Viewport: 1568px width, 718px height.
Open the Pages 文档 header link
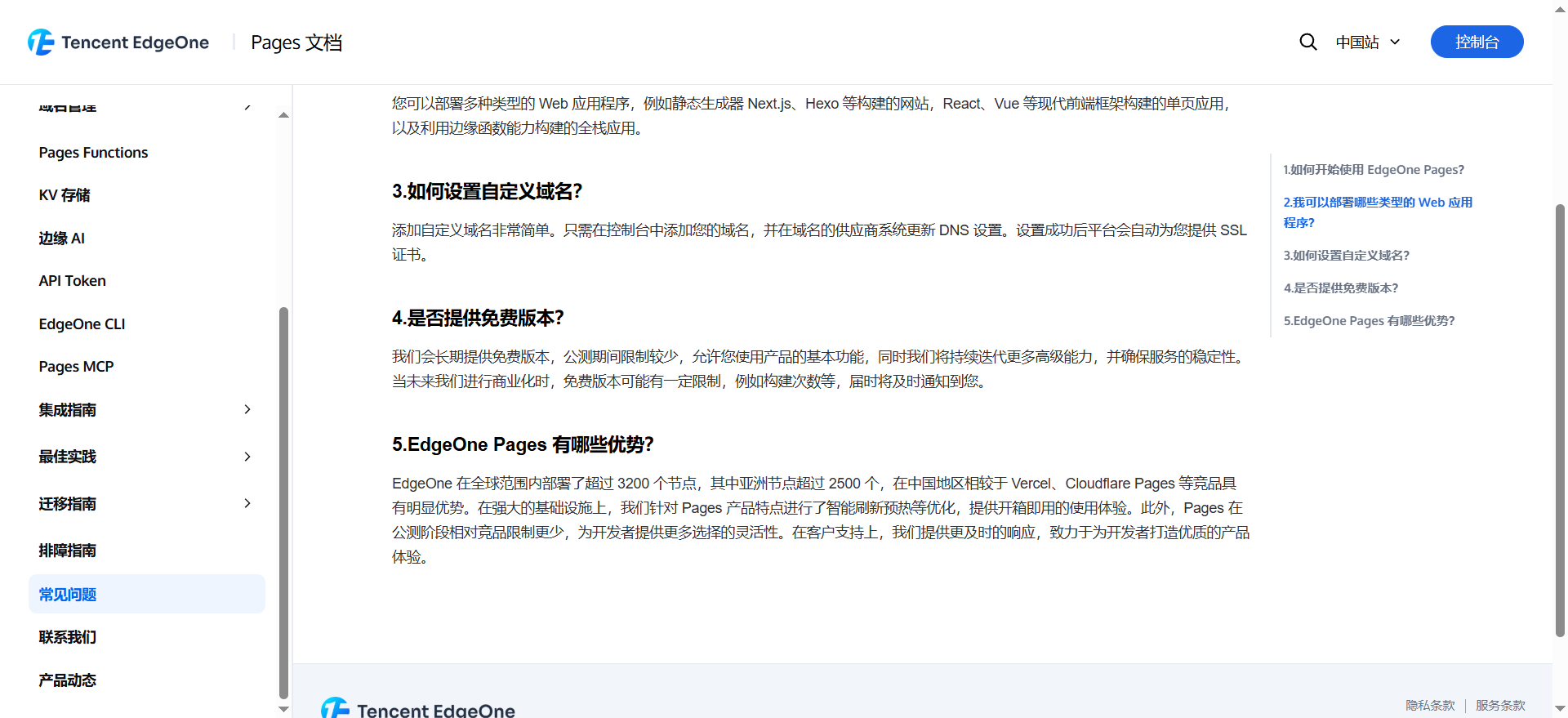[296, 42]
